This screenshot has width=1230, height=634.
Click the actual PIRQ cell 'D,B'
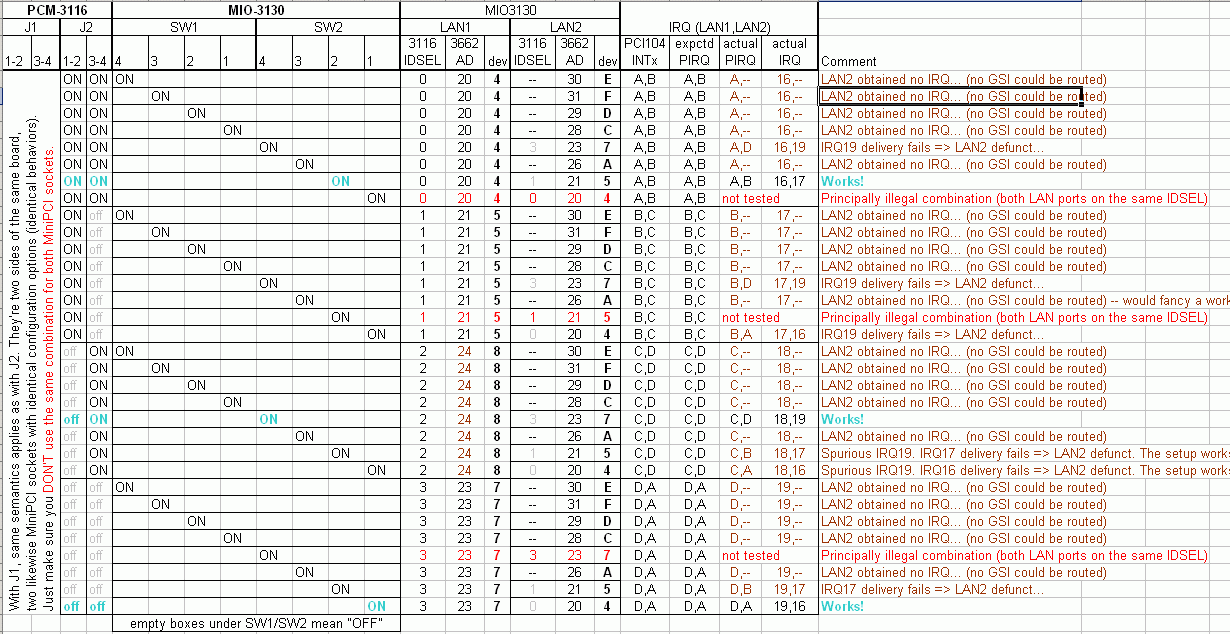coord(741,589)
